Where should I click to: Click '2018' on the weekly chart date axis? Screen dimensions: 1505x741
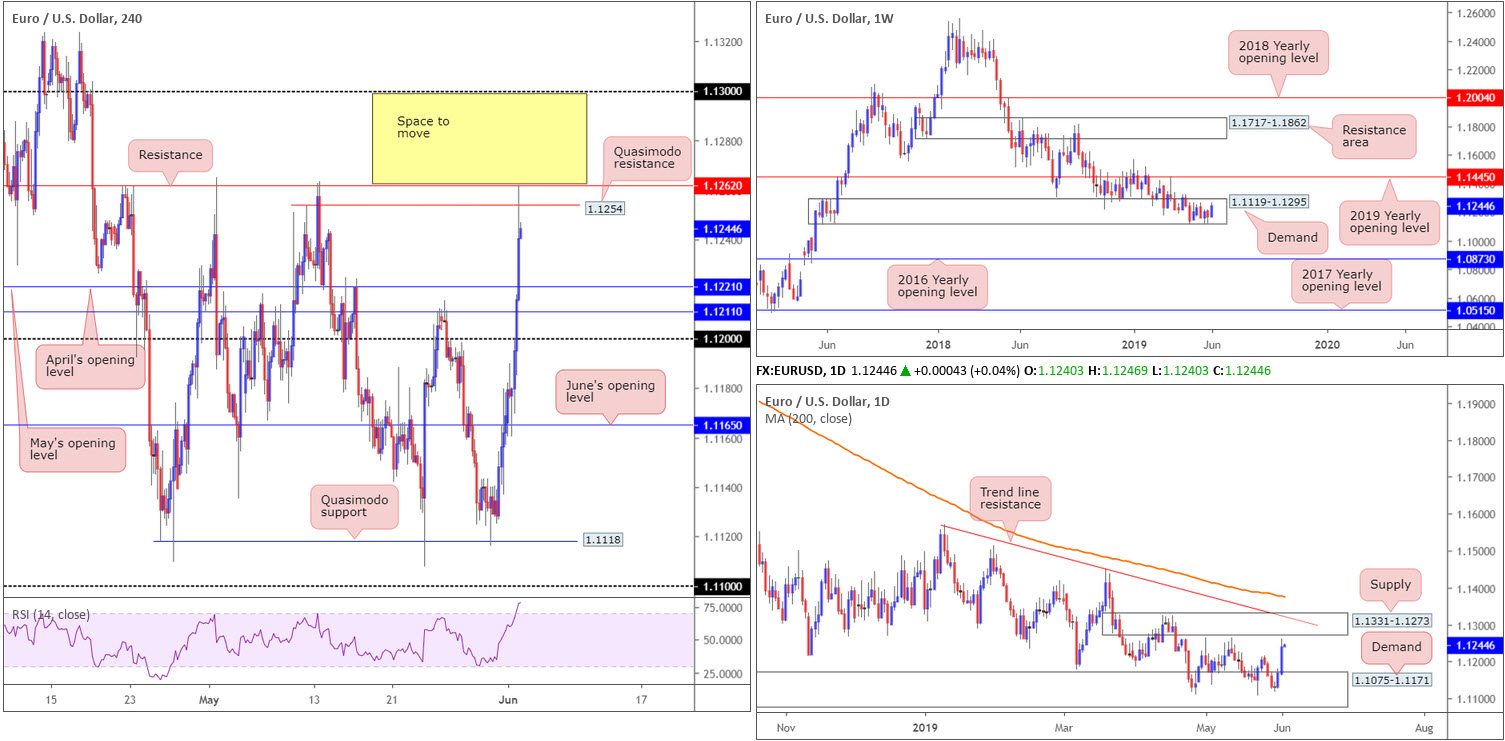pos(937,343)
